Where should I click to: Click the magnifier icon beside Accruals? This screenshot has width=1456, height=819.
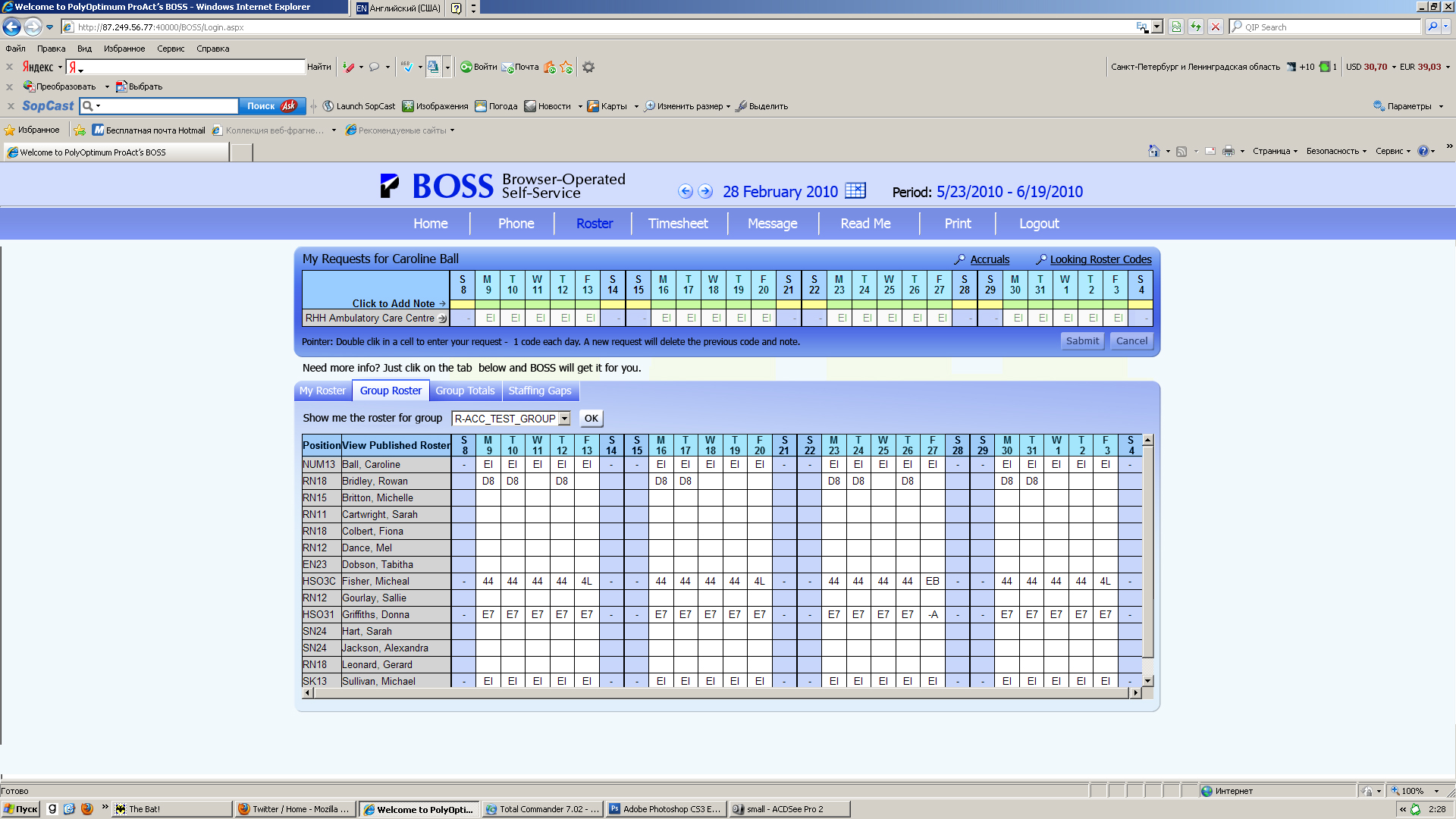tap(960, 259)
